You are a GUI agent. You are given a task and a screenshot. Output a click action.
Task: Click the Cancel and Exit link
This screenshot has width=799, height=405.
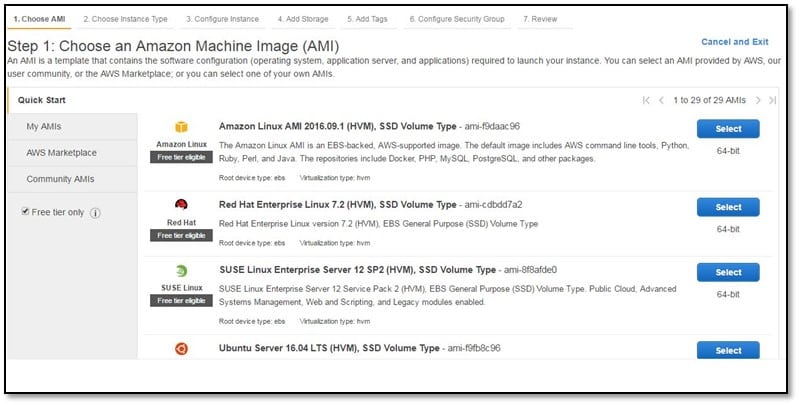(734, 42)
